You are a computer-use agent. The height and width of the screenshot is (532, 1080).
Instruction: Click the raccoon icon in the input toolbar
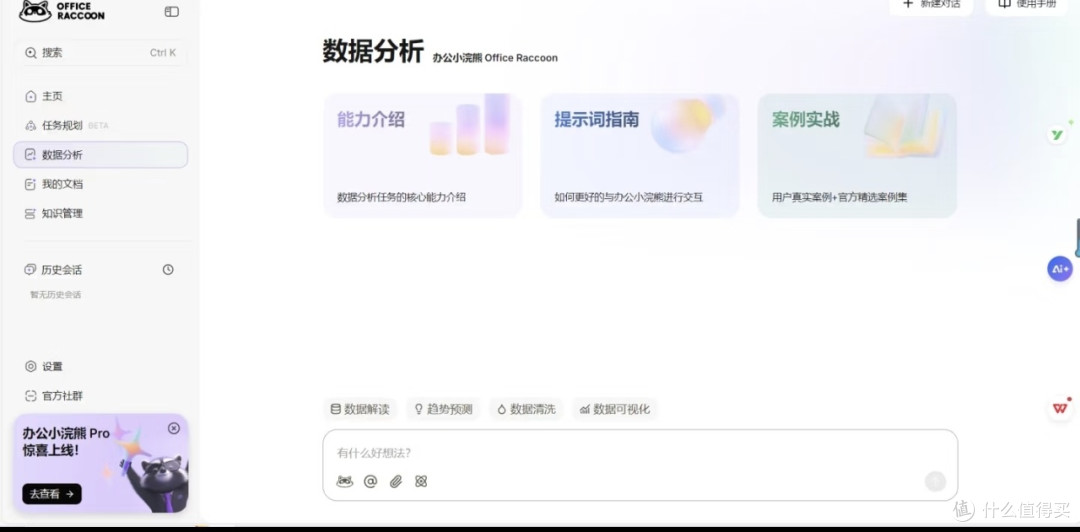coord(345,481)
